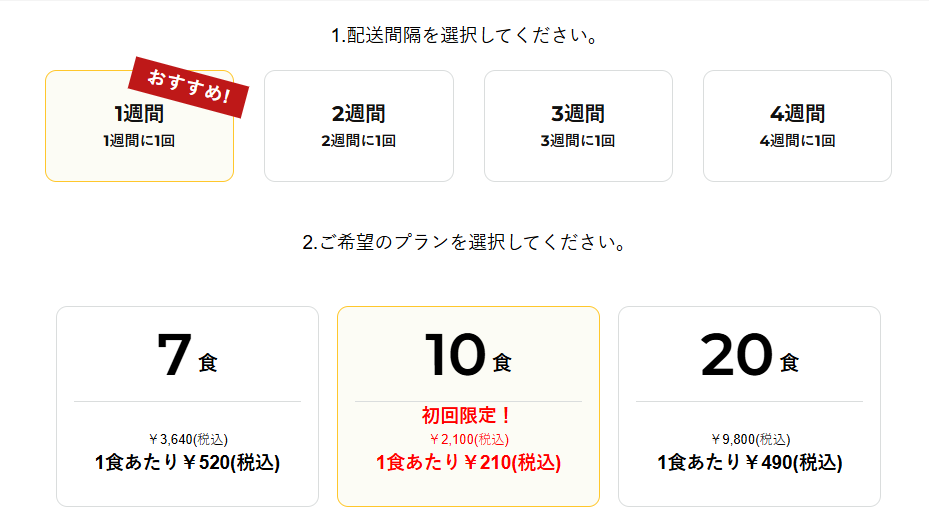Click the 1週間に1回 subtitle text

tap(139, 141)
